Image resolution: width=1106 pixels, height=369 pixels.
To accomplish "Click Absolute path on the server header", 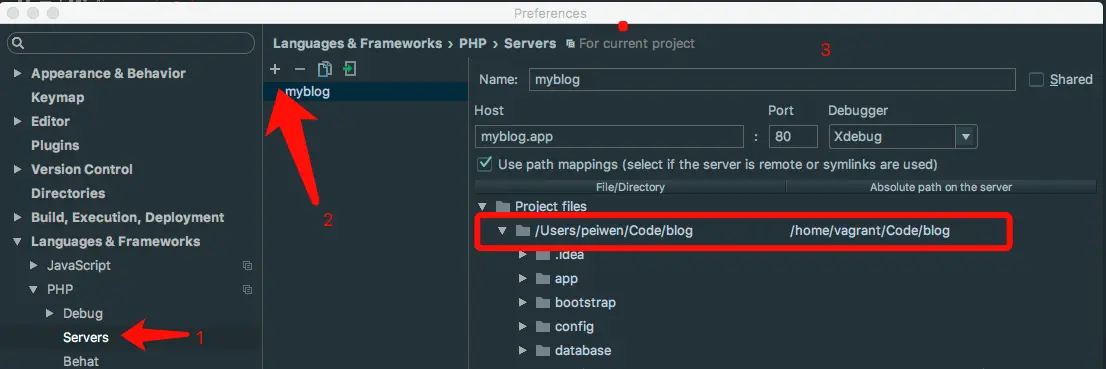I will [x=941, y=187].
